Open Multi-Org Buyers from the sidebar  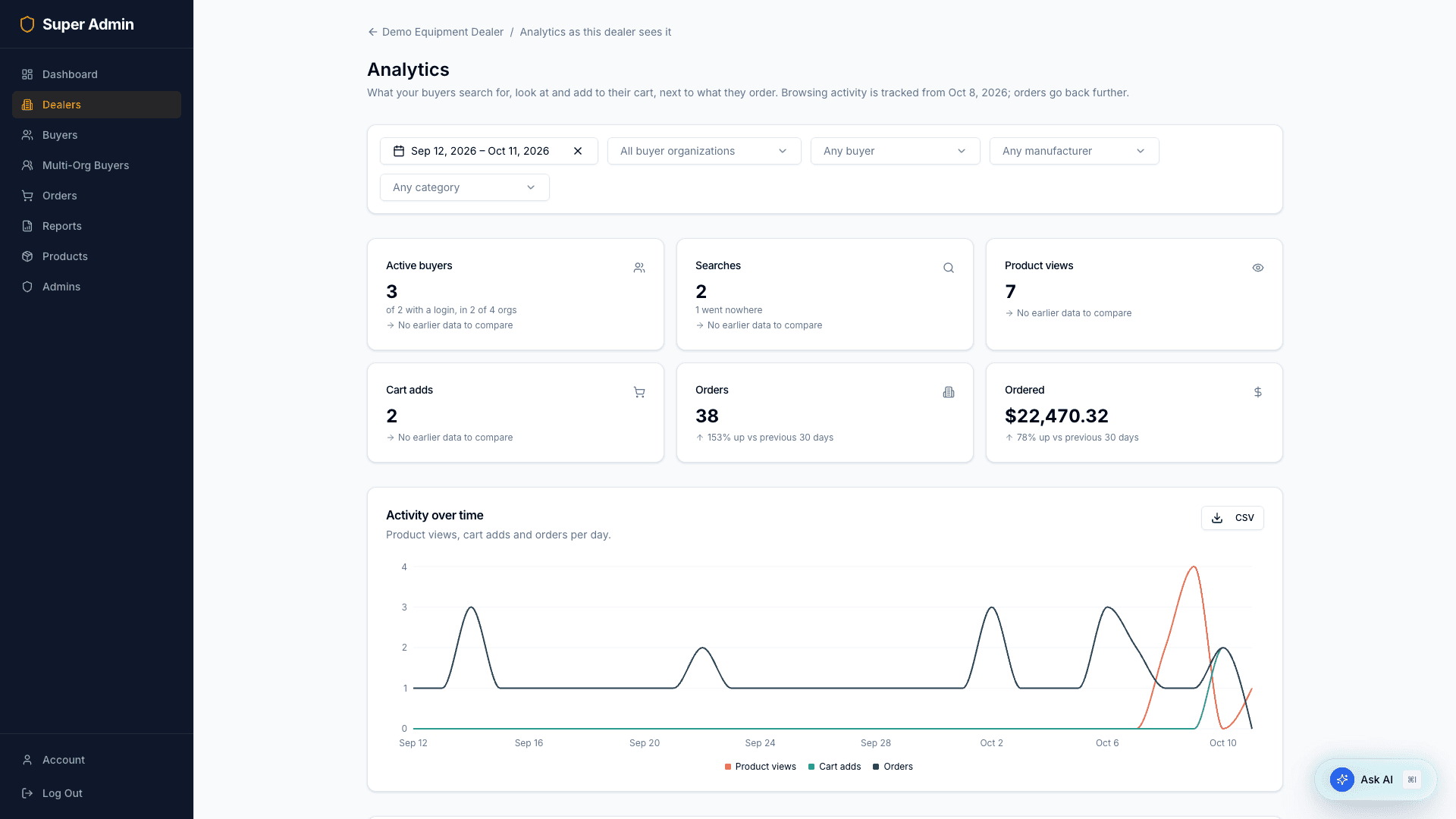[x=96, y=165]
